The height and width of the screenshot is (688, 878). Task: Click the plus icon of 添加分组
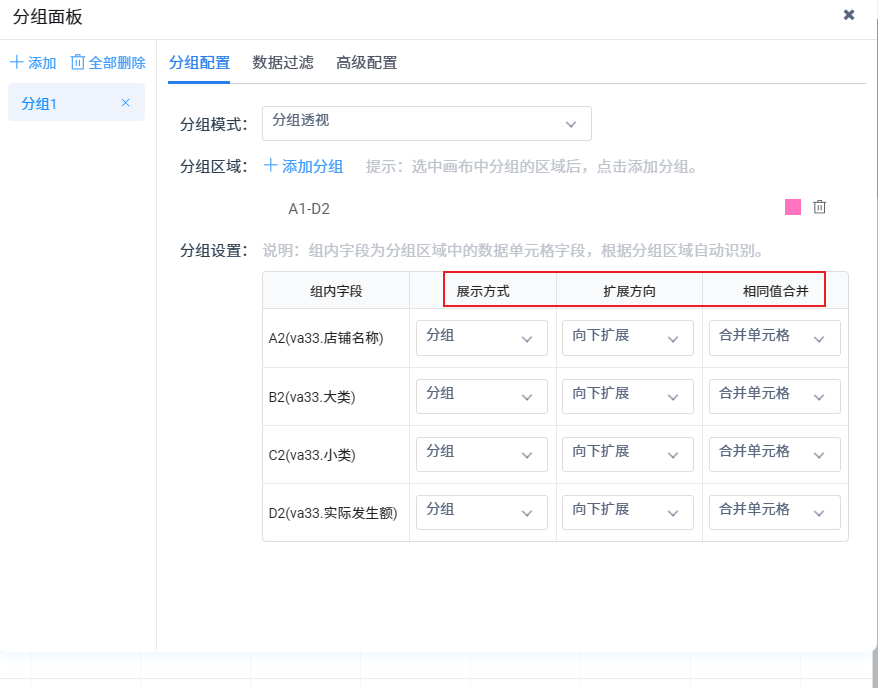[x=271, y=166]
